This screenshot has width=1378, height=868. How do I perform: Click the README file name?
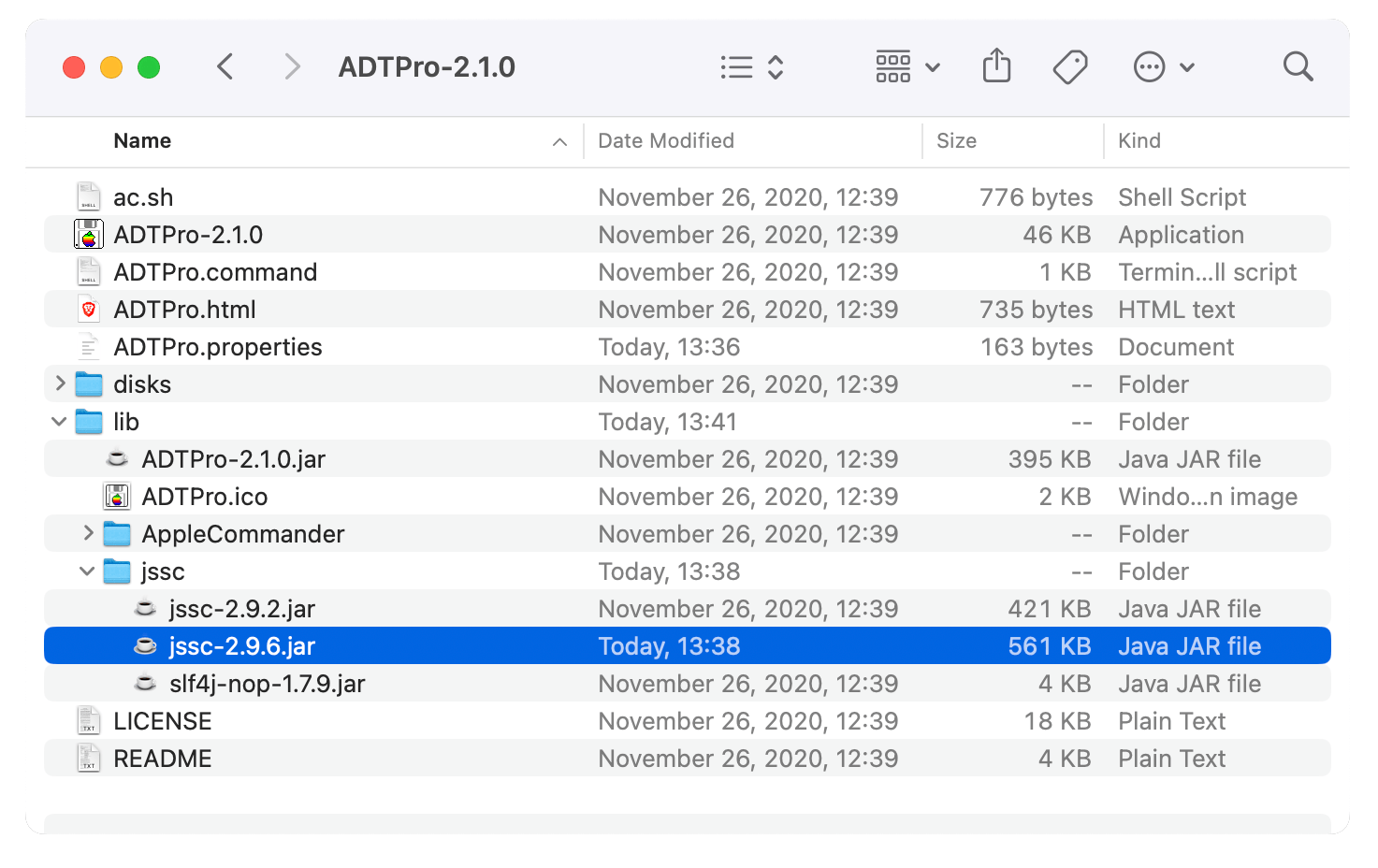click(x=163, y=759)
